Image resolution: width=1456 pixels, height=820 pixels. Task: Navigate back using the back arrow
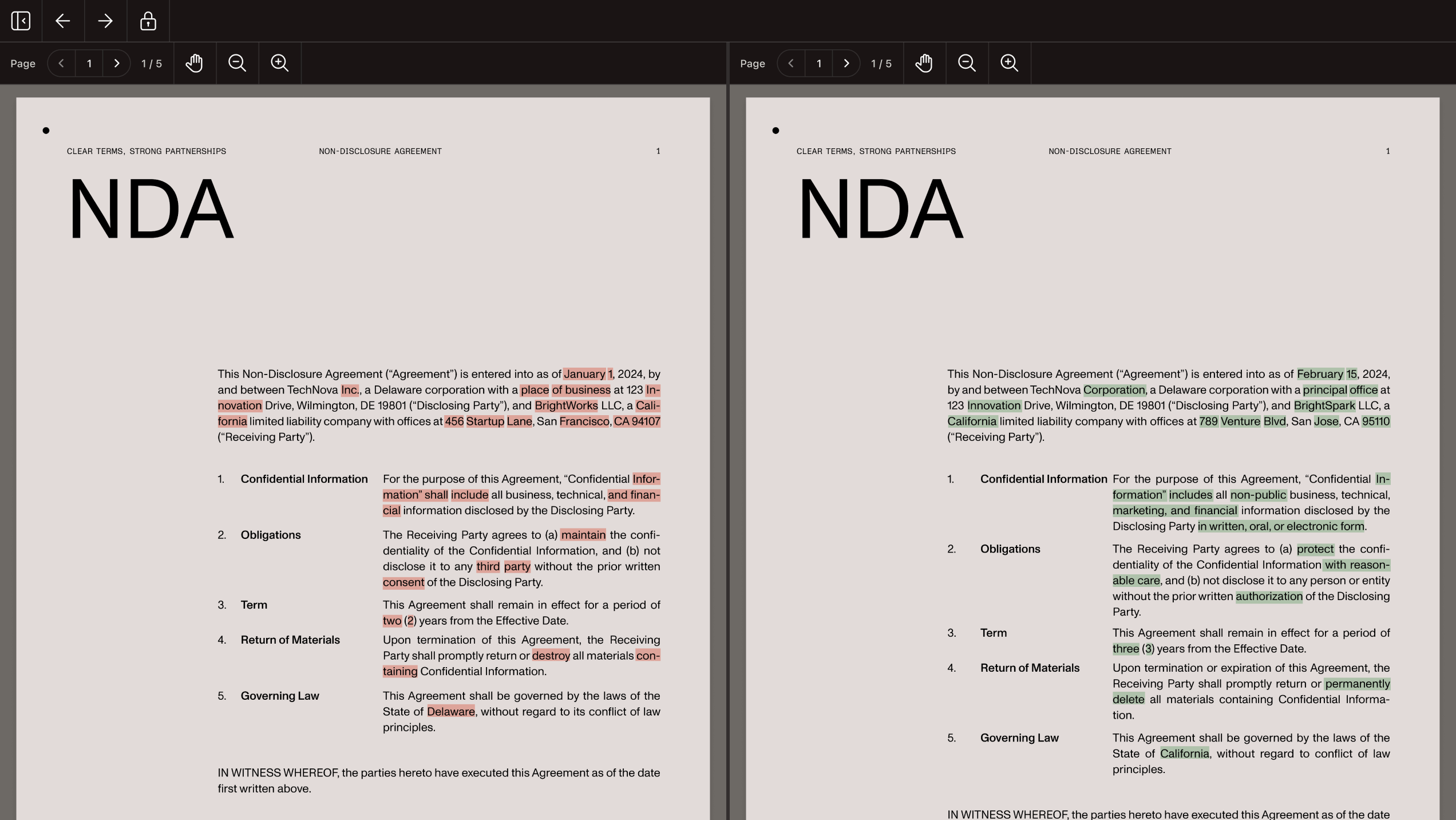tap(63, 21)
